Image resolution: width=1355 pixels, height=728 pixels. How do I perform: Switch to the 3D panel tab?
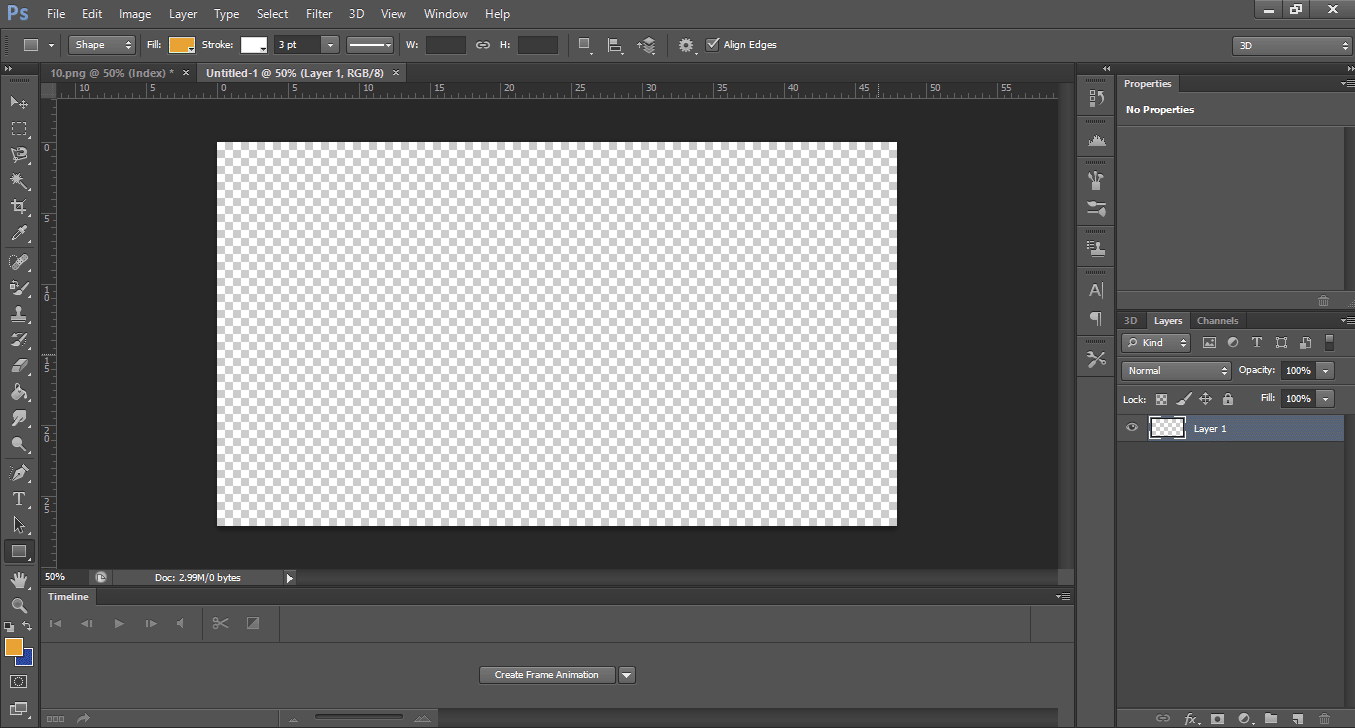click(1130, 321)
